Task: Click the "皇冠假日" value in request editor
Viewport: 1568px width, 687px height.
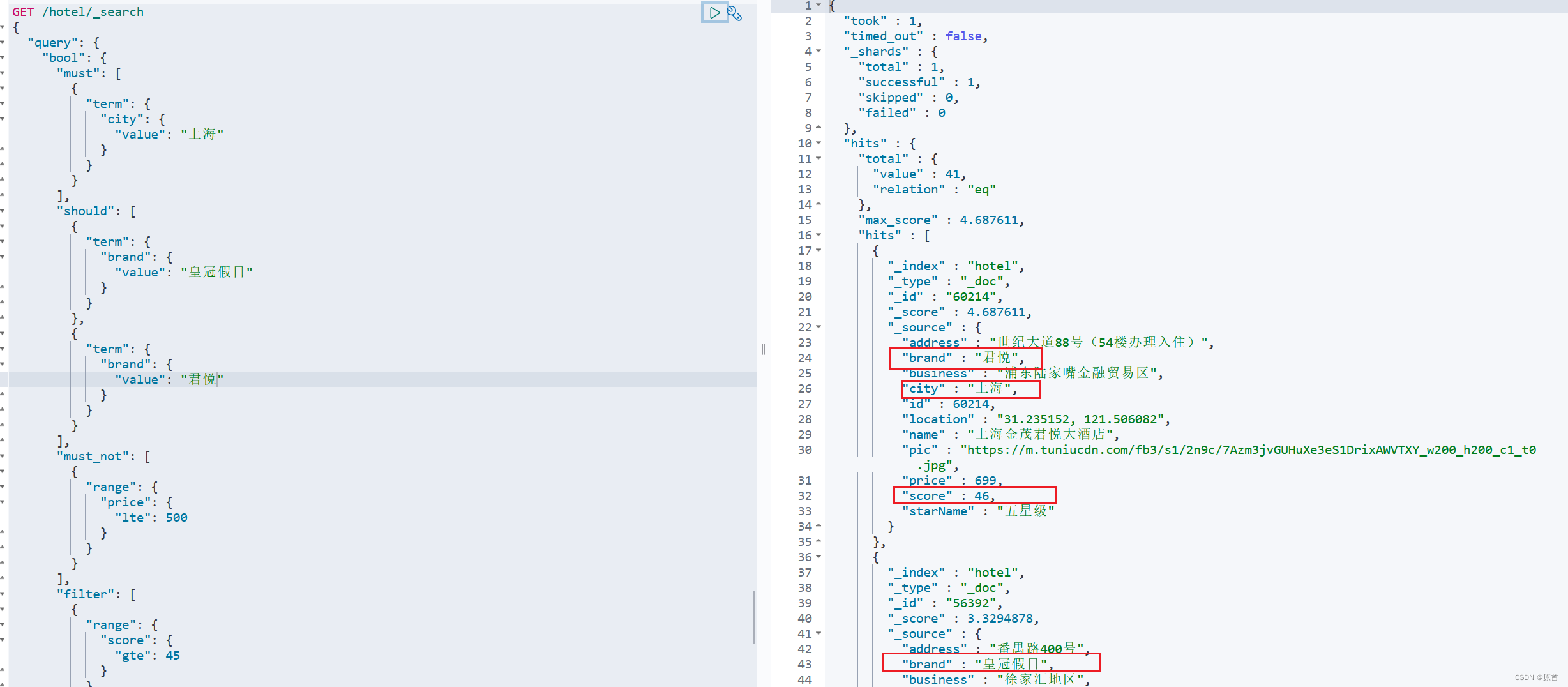Action: pyautogui.click(x=217, y=272)
